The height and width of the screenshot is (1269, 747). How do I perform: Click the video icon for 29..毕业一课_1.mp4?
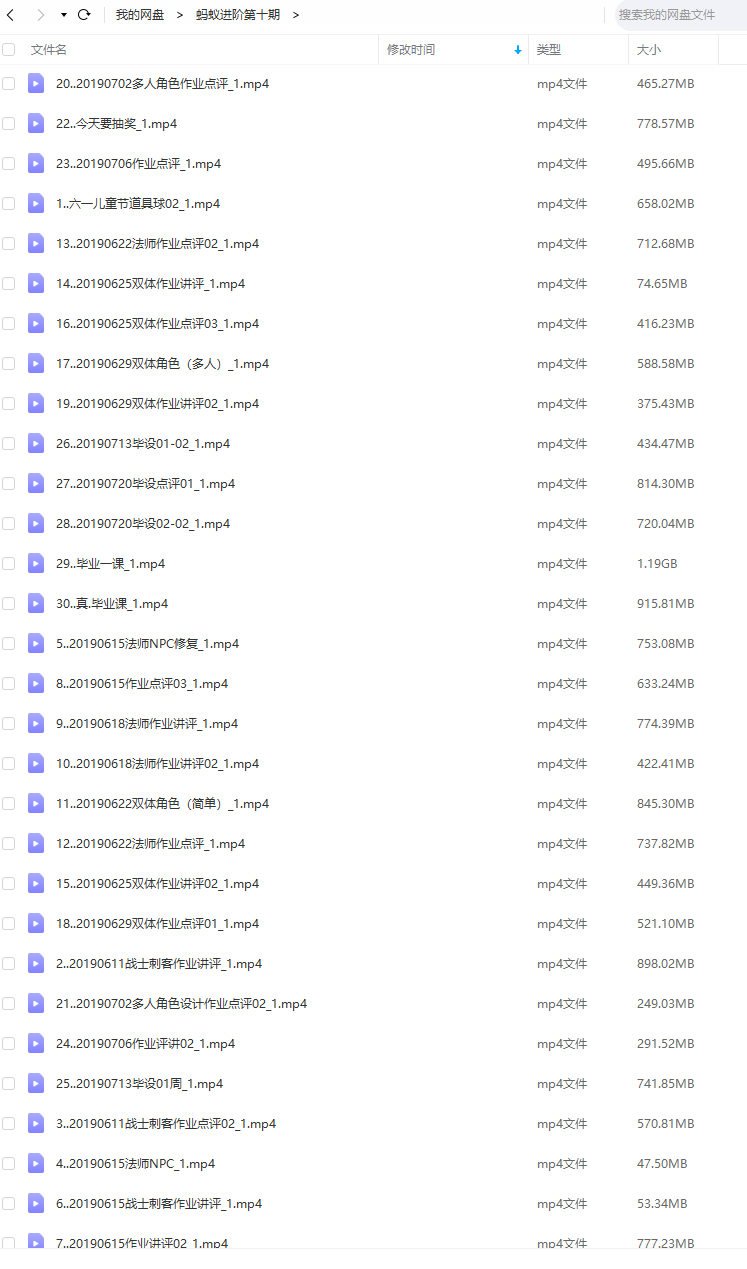tap(36, 563)
